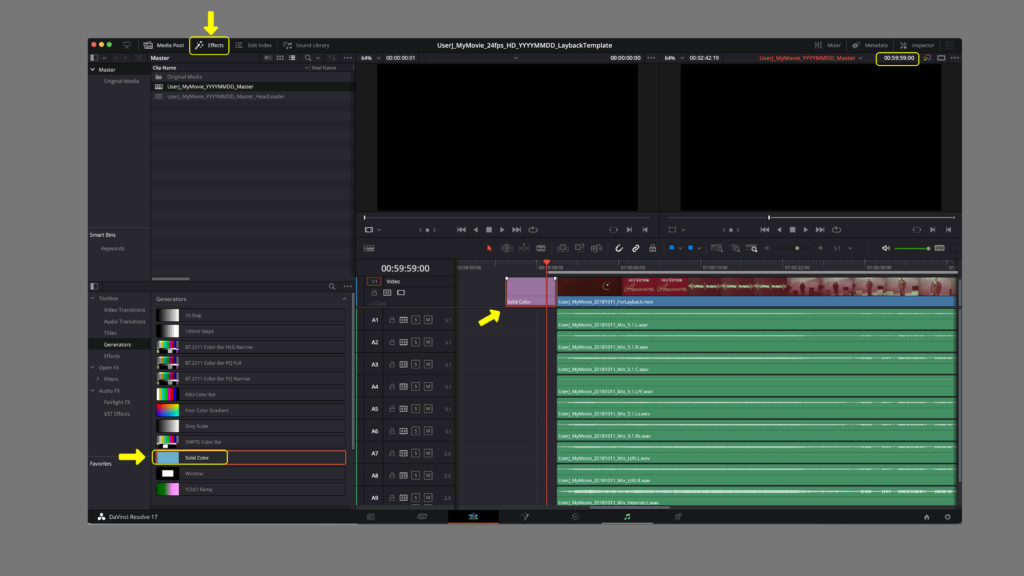1024x576 pixels.
Task: Open the flag color dropdown arrow
Action: pyautogui.click(x=680, y=248)
